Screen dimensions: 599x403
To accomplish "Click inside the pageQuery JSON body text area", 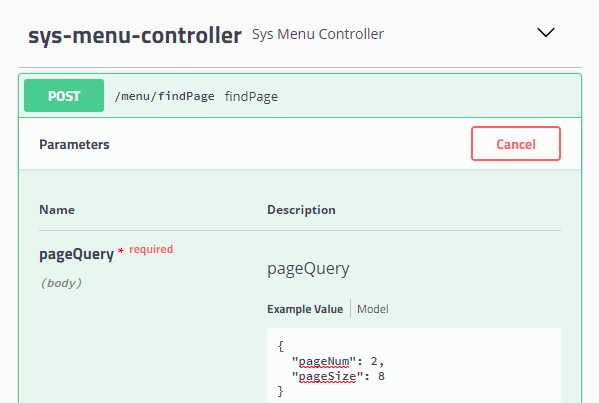I will coord(414,366).
